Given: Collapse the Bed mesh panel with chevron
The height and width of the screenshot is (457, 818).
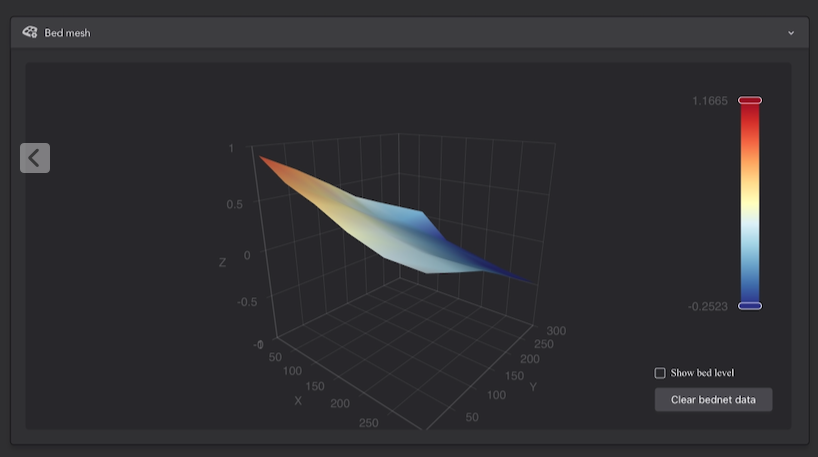Looking at the screenshot, I should [x=791, y=33].
